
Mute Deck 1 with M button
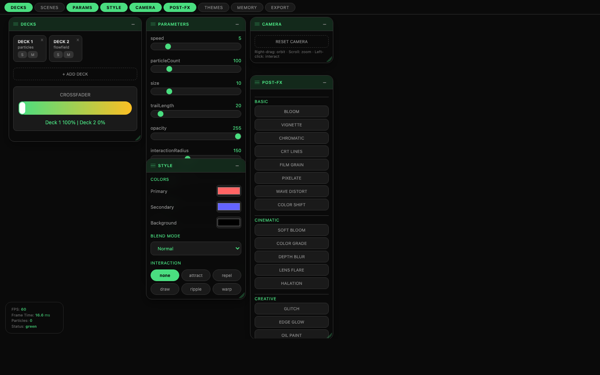(x=33, y=55)
